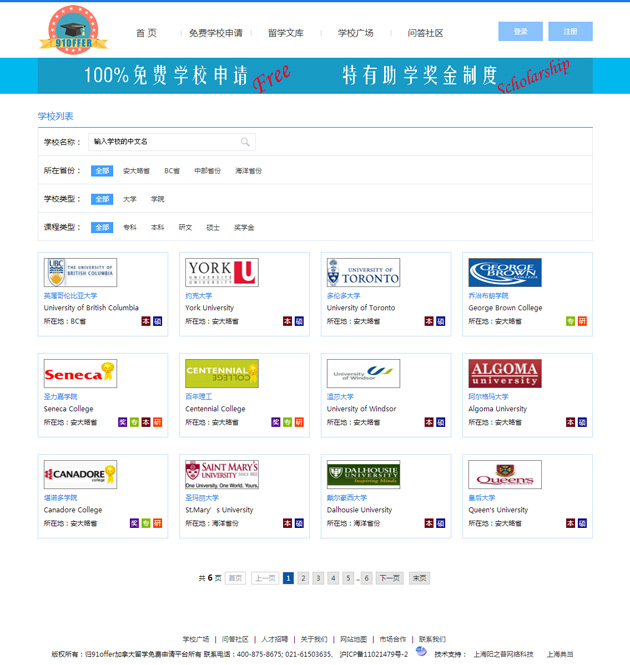Image resolution: width=630 pixels, height=665 pixels.
Task: Filter province by 海洋省份
Action: click(249, 171)
